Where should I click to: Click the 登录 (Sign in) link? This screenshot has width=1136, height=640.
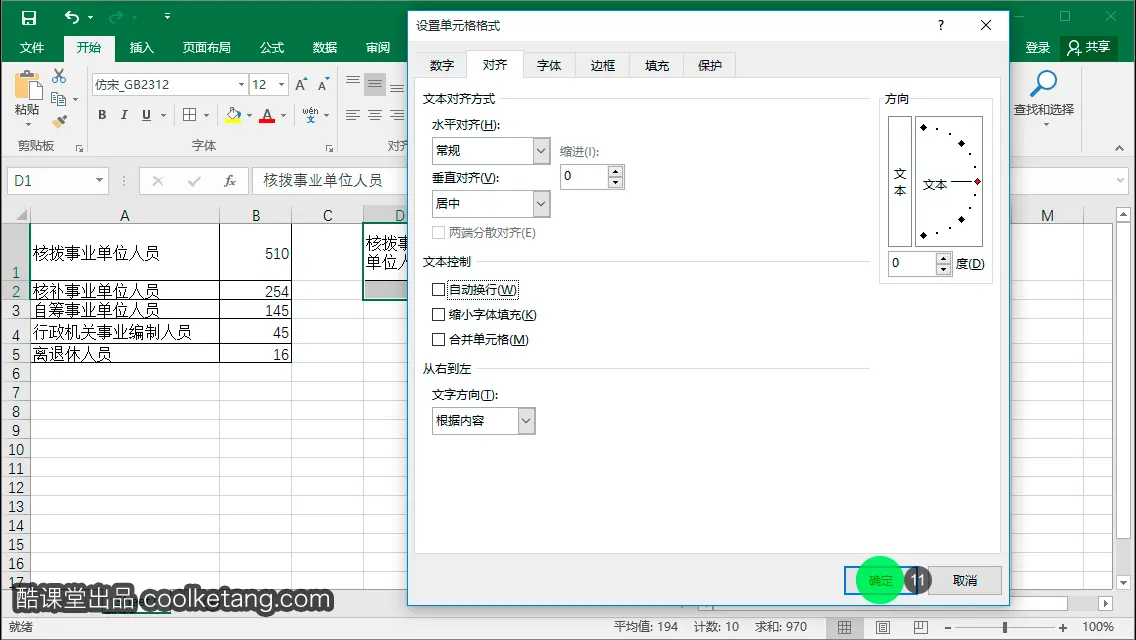tap(1037, 47)
